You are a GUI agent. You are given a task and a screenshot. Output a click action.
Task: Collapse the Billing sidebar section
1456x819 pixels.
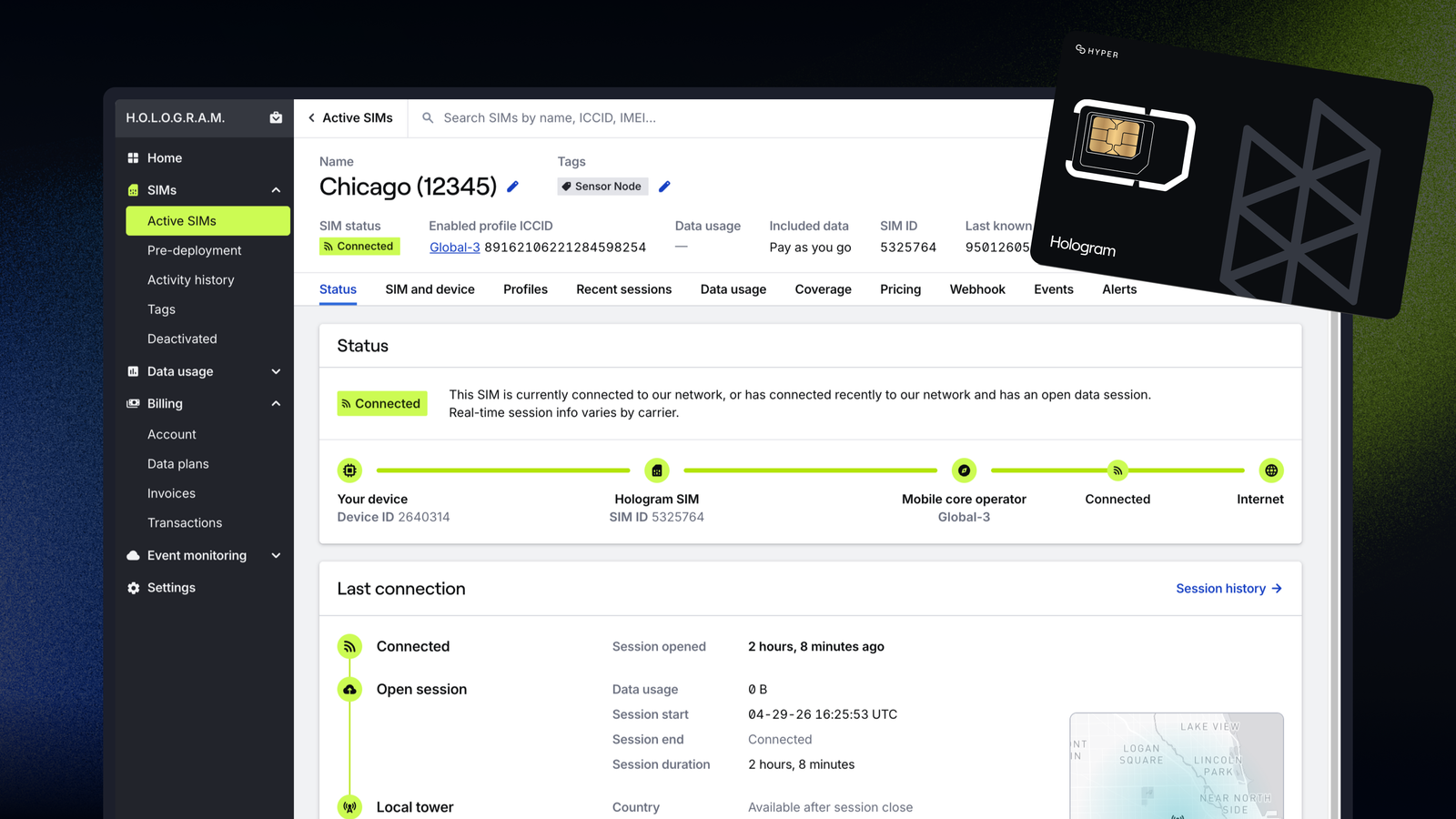click(x=276, y=403)
